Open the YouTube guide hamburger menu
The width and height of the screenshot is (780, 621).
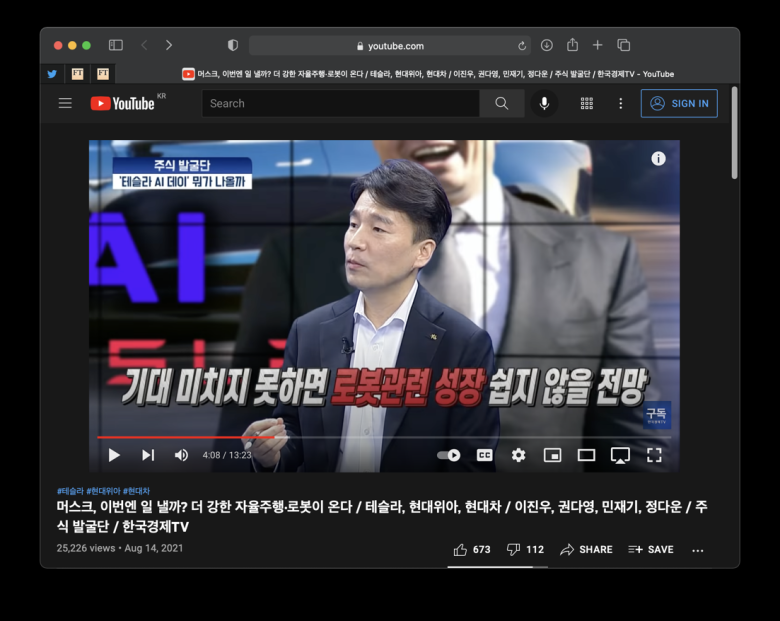pyautogui.click(x=65, y=104)
